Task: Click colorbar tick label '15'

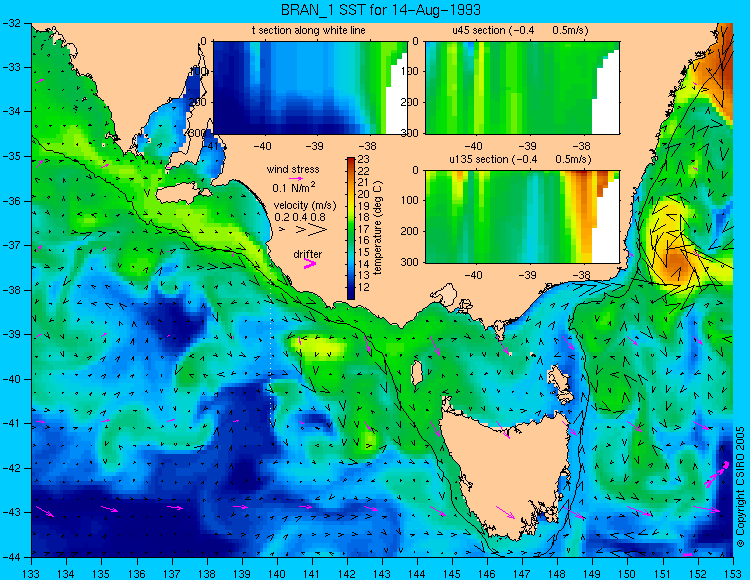Action: (x=364, y=252)
